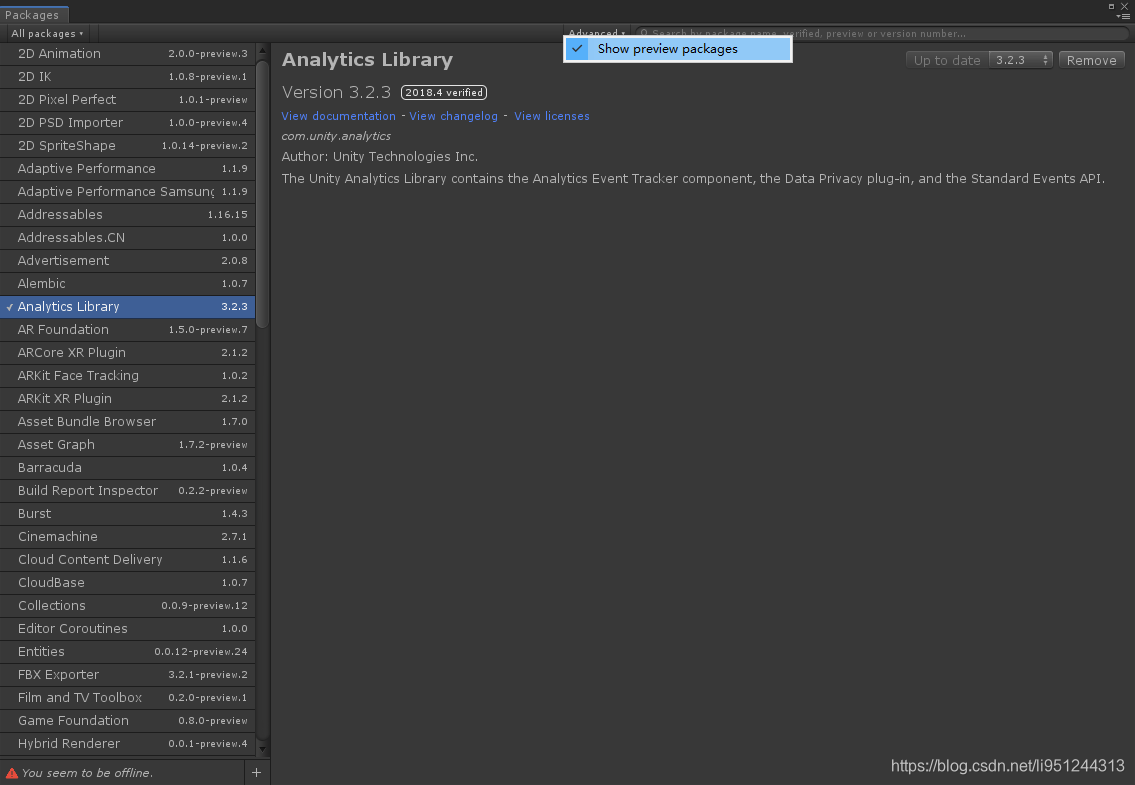Image resolution: width=1135 pixels, height=785 pixels.
Task: Select the 2D IK package
Action: [127, 77]
